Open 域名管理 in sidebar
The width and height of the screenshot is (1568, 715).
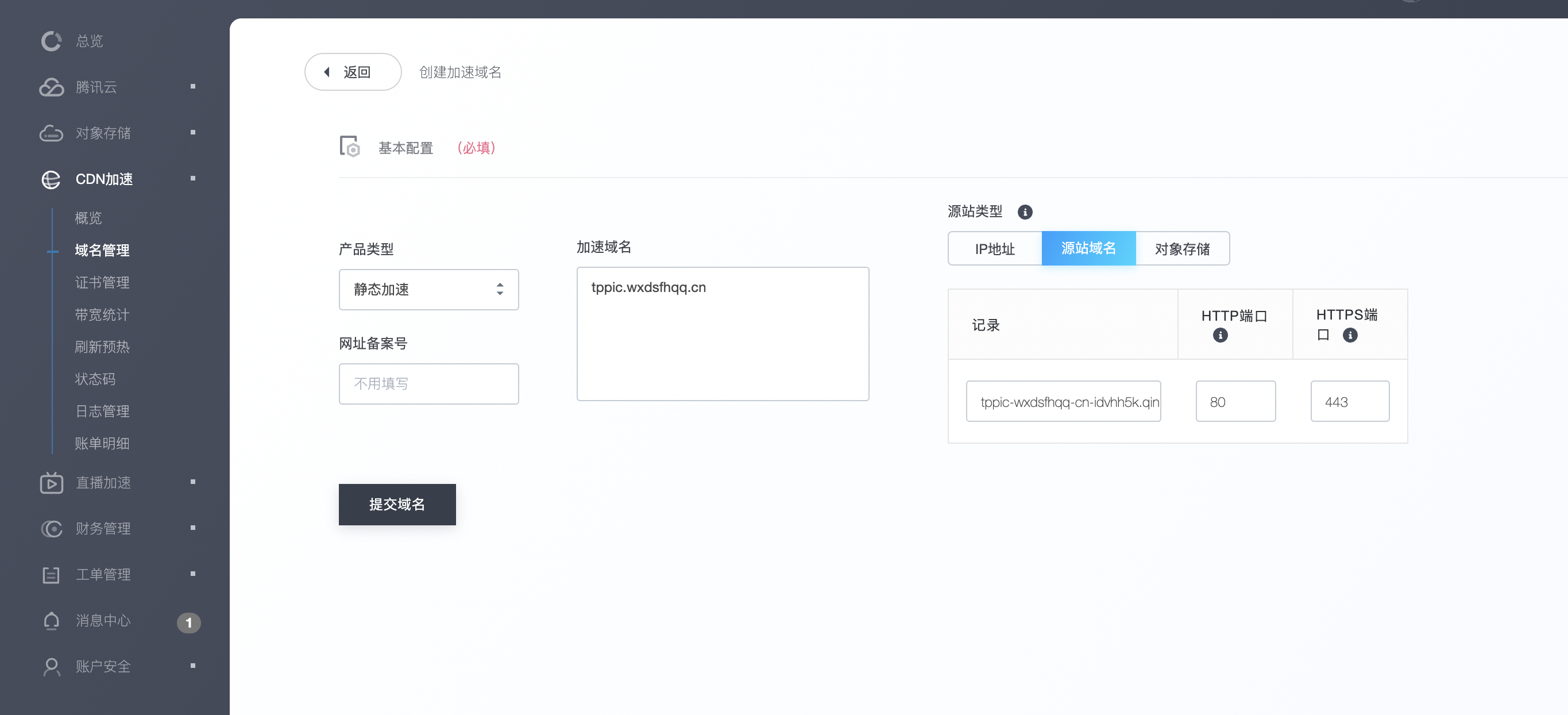click(x=102, y=249)
